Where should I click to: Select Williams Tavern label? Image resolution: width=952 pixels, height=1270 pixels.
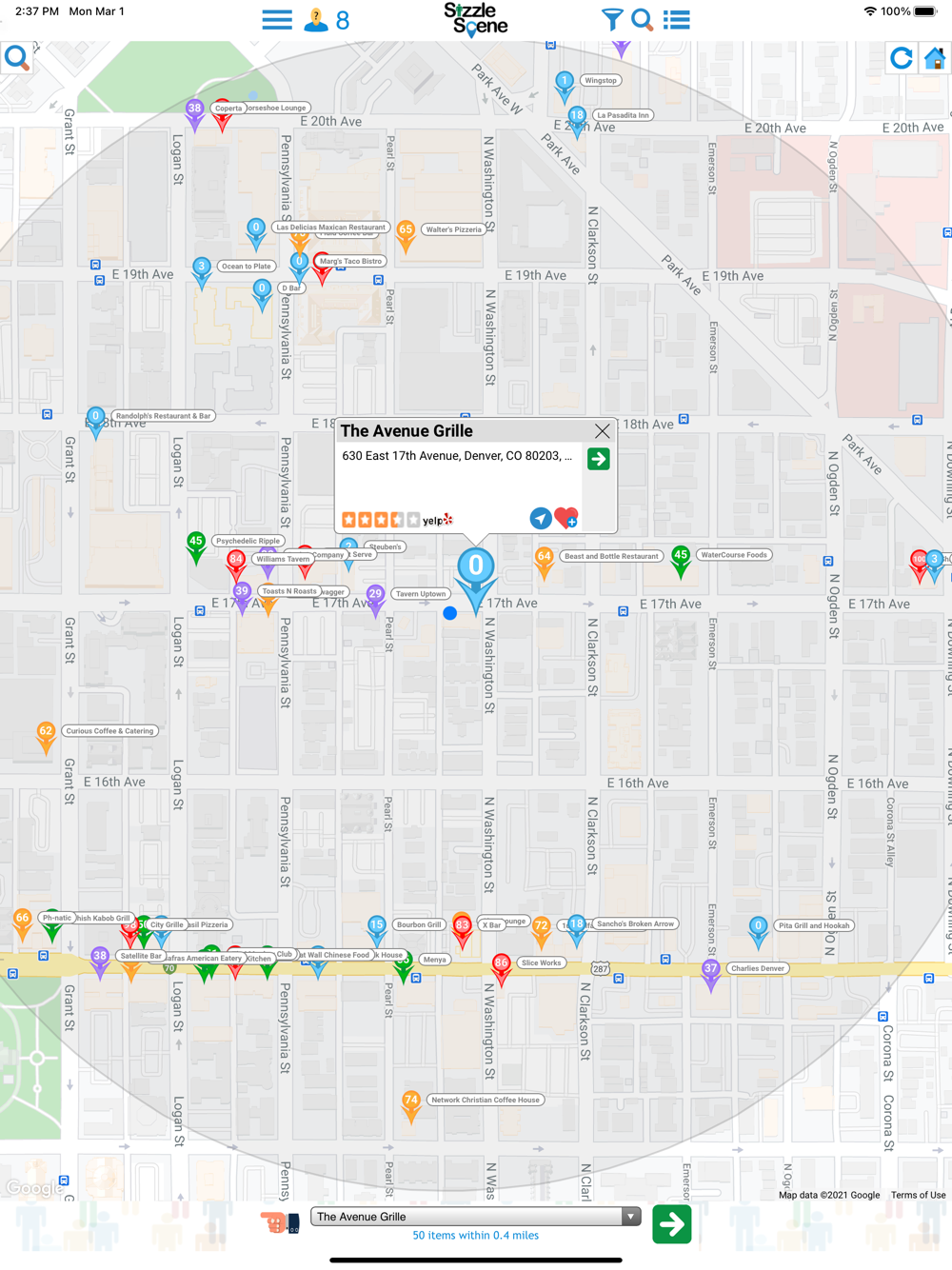[283, 559]
